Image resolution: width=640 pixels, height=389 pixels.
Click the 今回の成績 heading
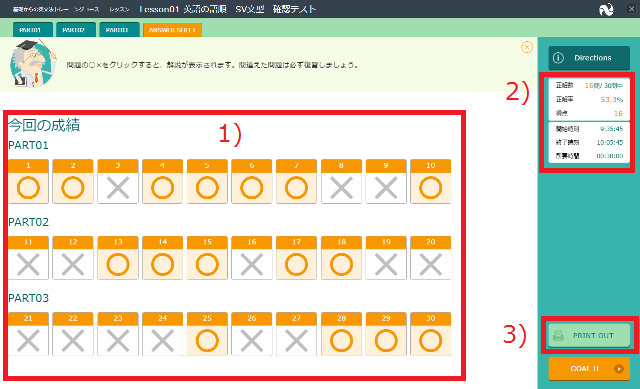44,125
